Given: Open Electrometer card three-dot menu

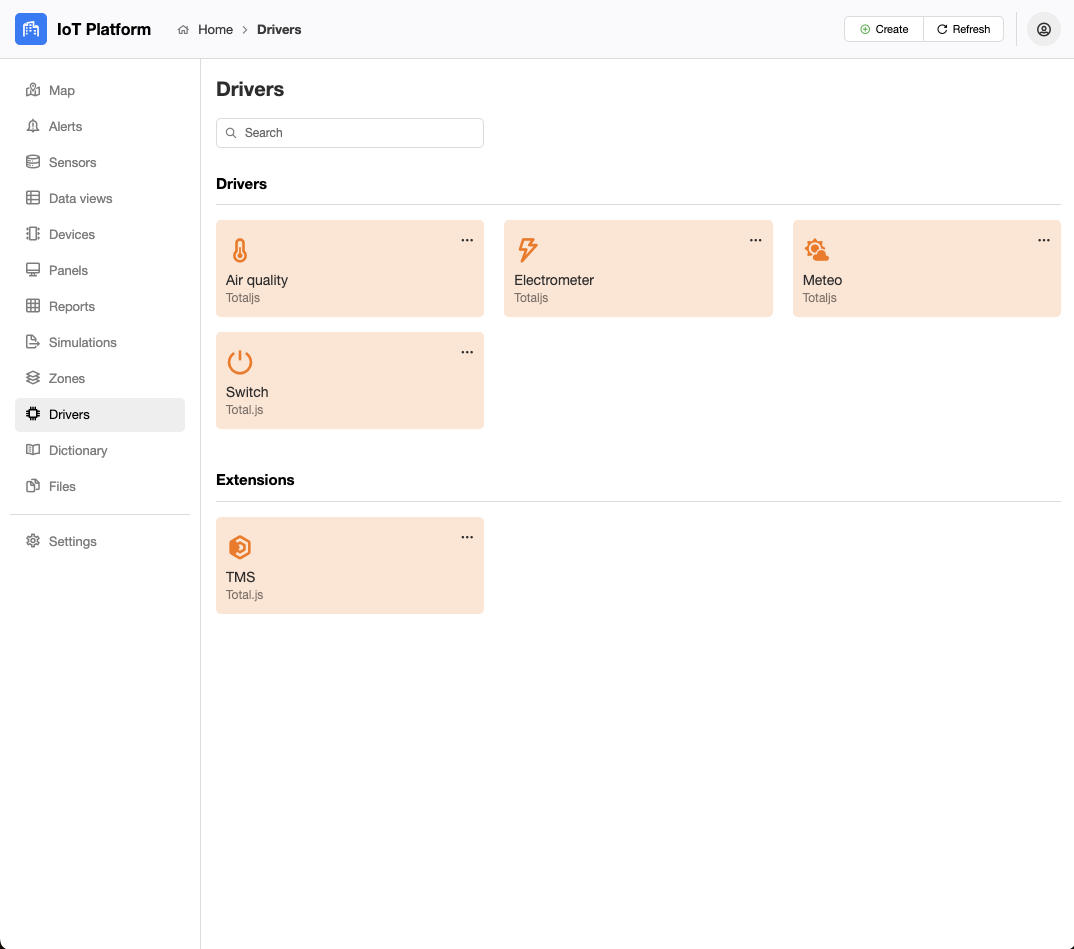Looking at the screenshot, I should [x=756, y=240].
